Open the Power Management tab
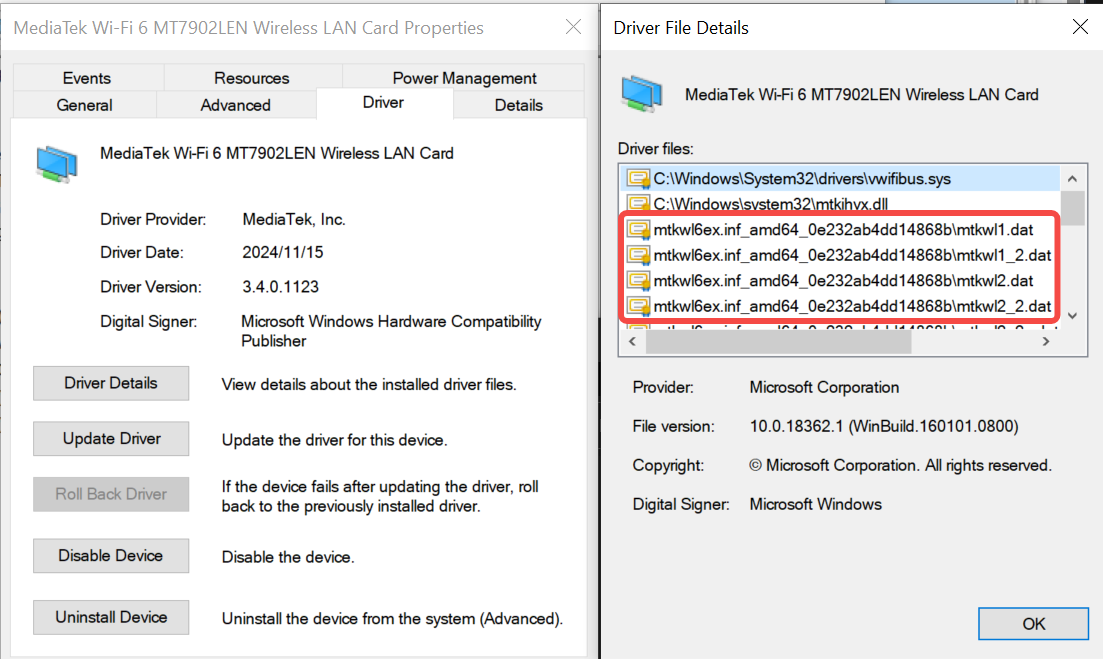 464,78
